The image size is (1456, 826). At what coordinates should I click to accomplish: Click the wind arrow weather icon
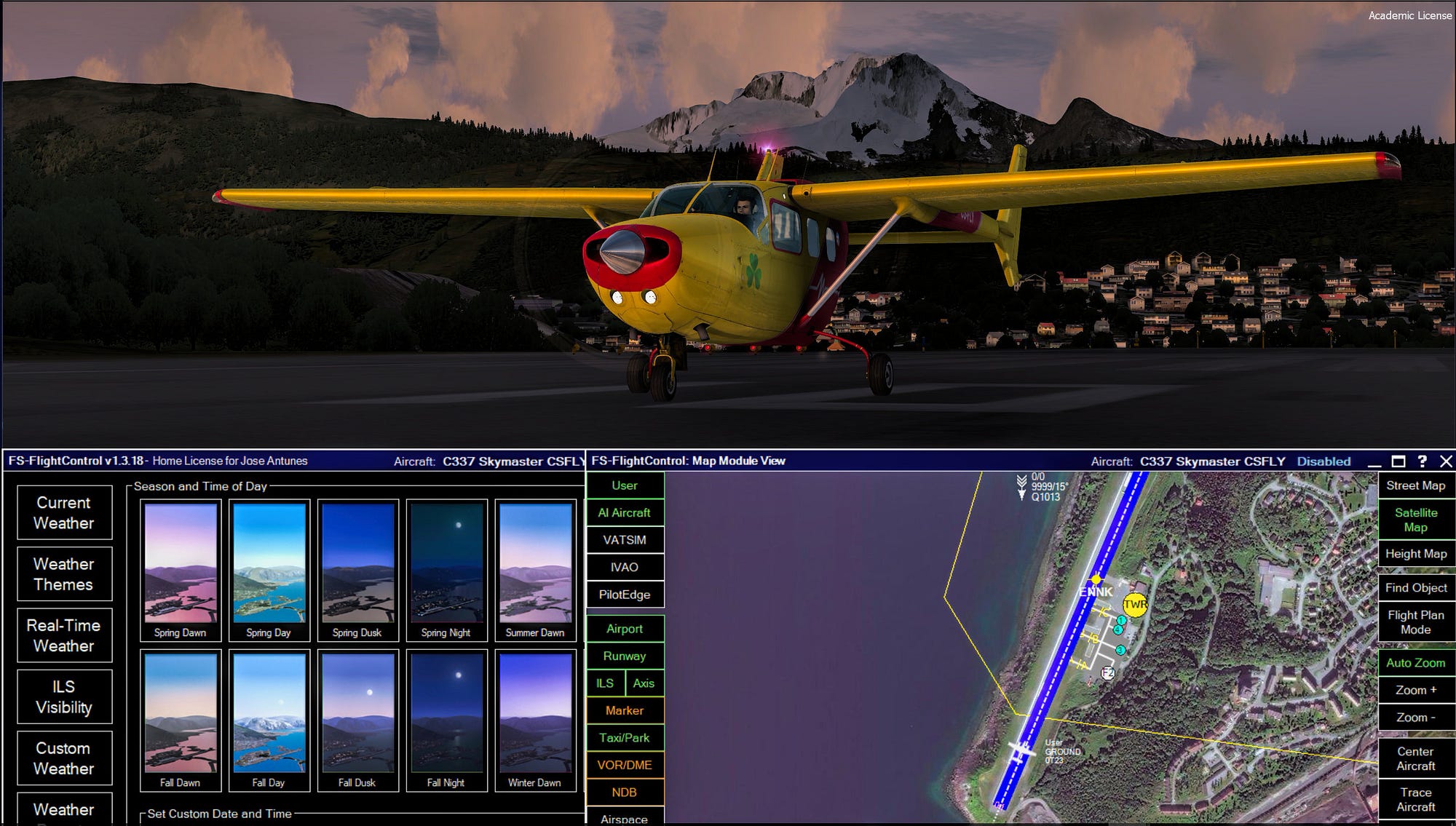pyautogui.click(x=1021, y=487)
